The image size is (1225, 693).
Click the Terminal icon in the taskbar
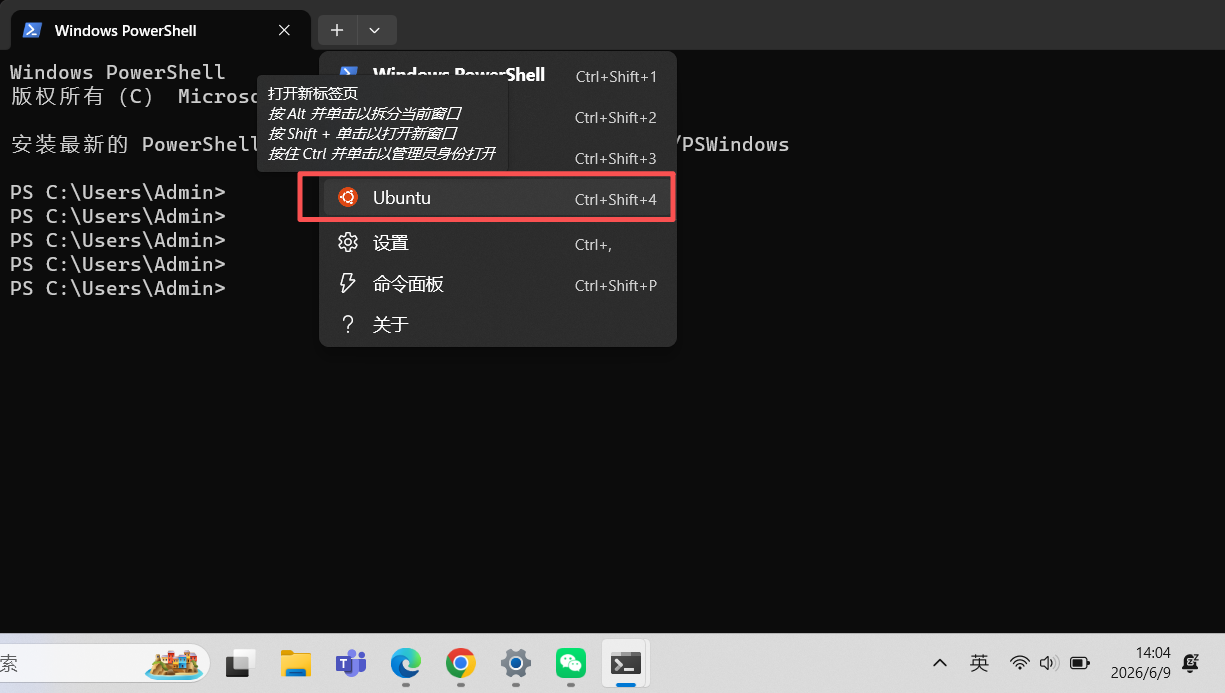tap(626, 662)
